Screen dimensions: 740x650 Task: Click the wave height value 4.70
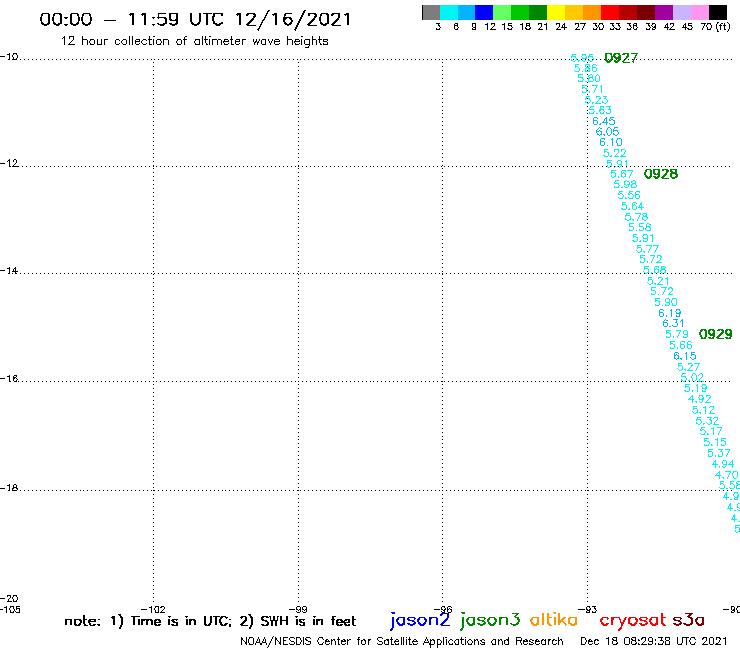726,475
